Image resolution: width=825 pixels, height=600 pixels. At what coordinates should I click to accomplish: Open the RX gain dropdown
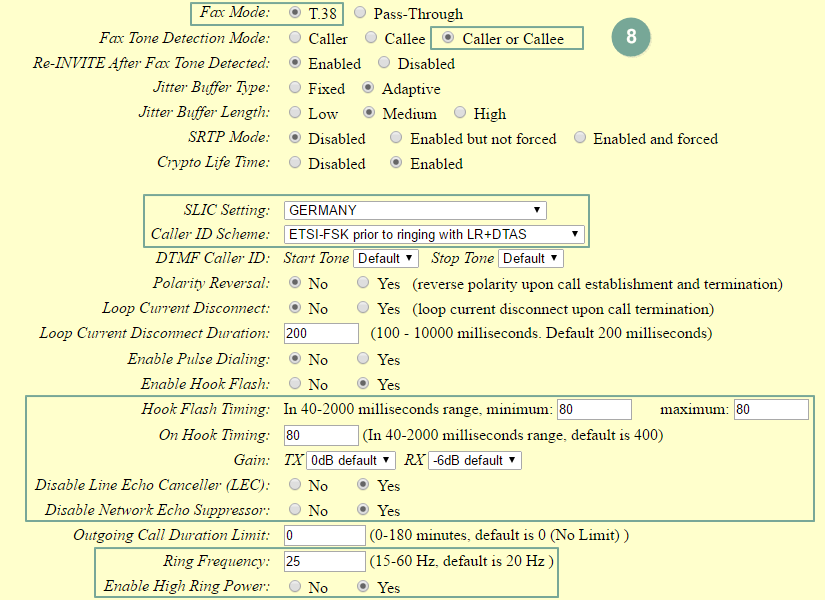point(475,460)
